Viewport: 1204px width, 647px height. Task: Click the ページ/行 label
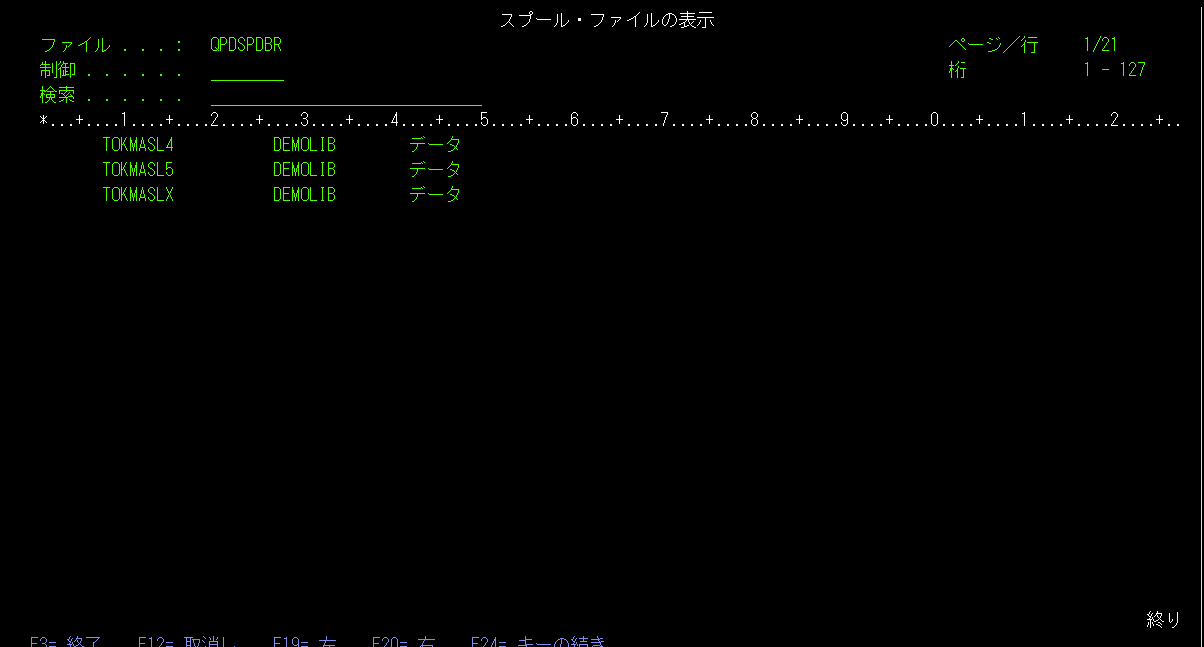coord(993,45)
